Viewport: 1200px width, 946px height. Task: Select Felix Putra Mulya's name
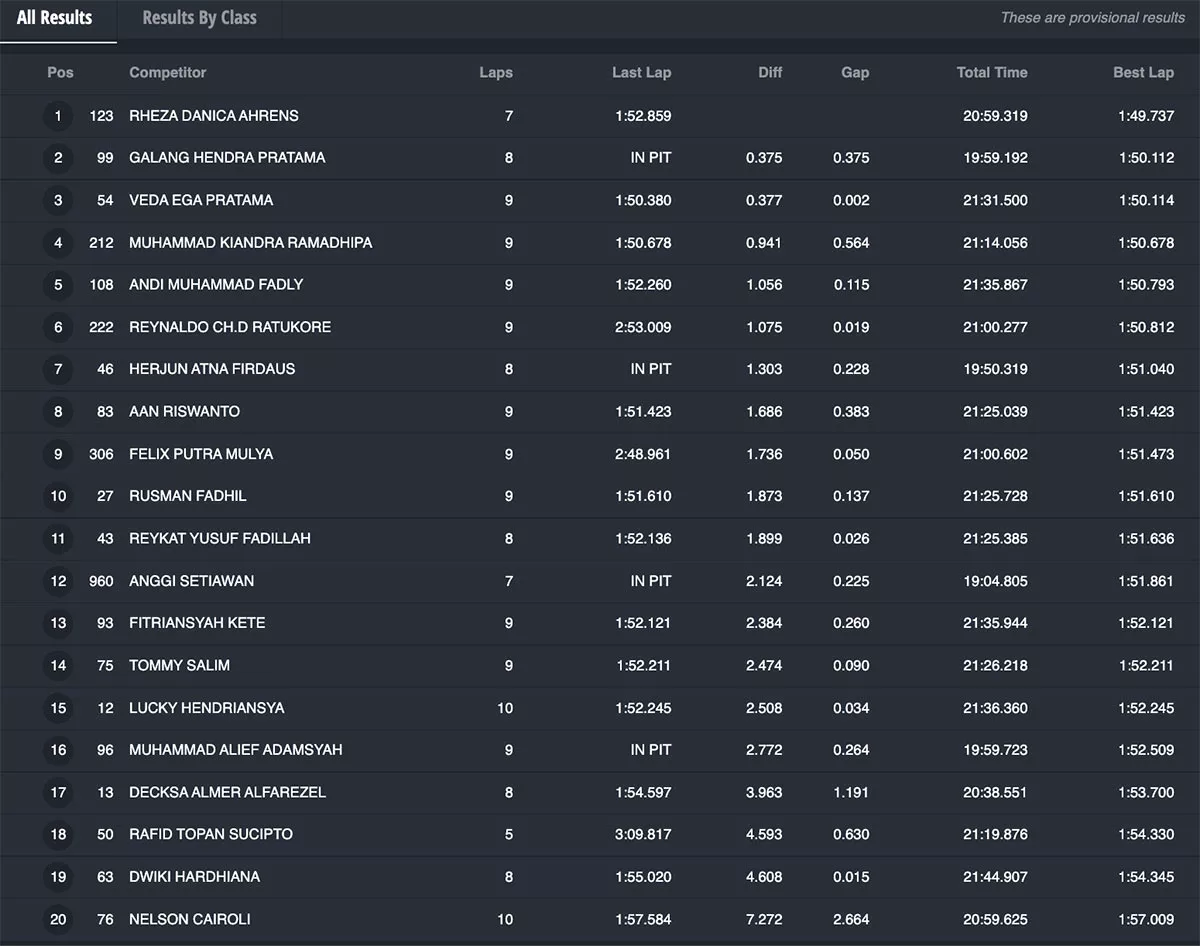201,454
